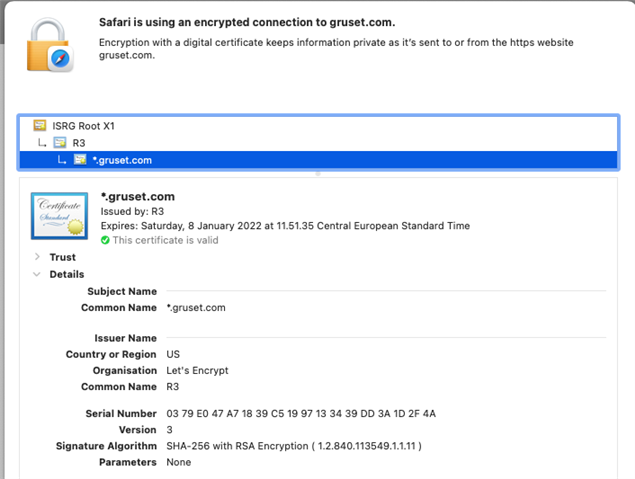Click the *.gruset.com certificate icon in chain
635x479 pixels.
click(x=80, y=160)
